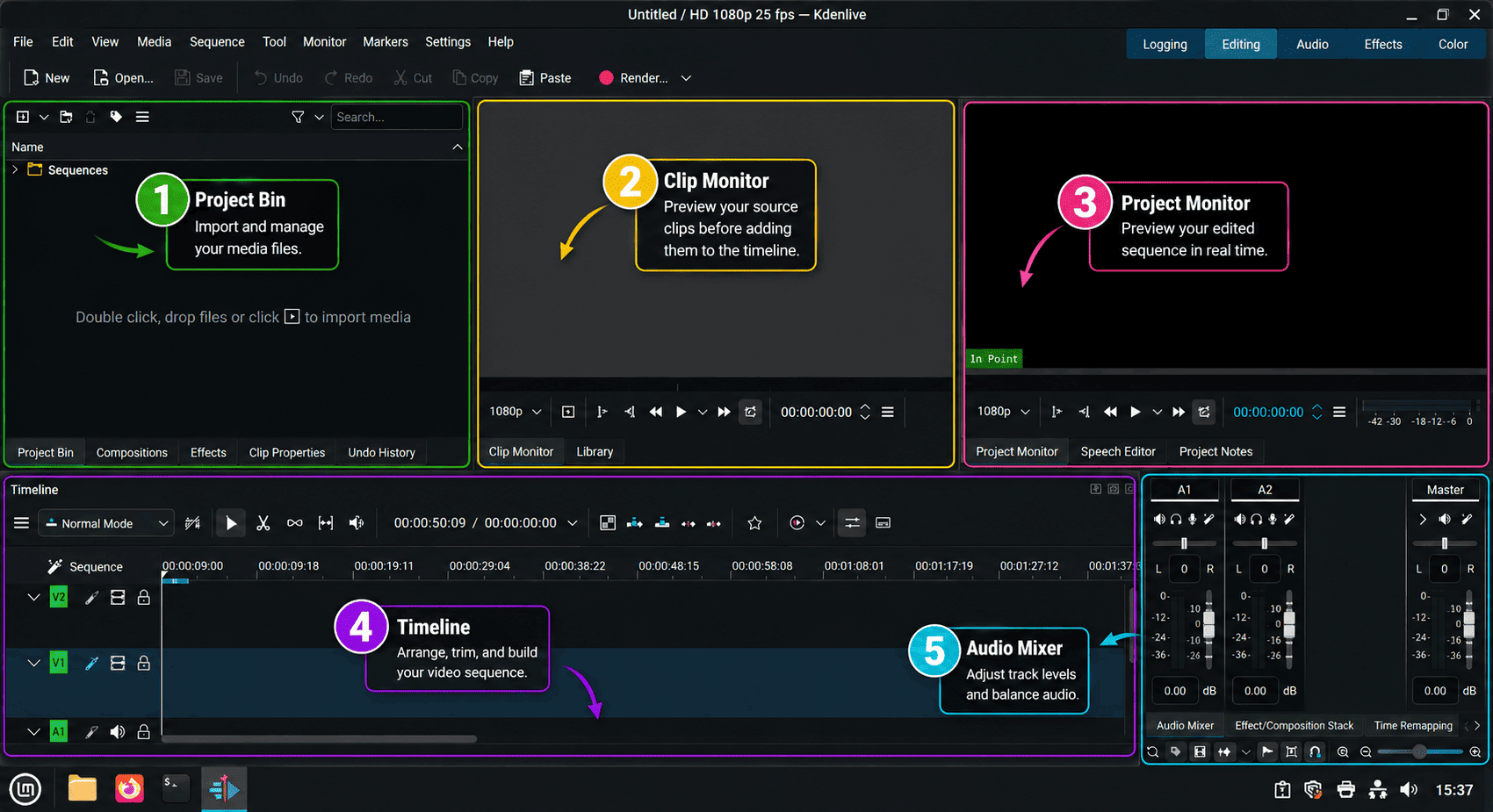This screenshot has width=1493, height=812.
Task: Open the Normal Mode edit mode dropdown
Action: [105, 523]
